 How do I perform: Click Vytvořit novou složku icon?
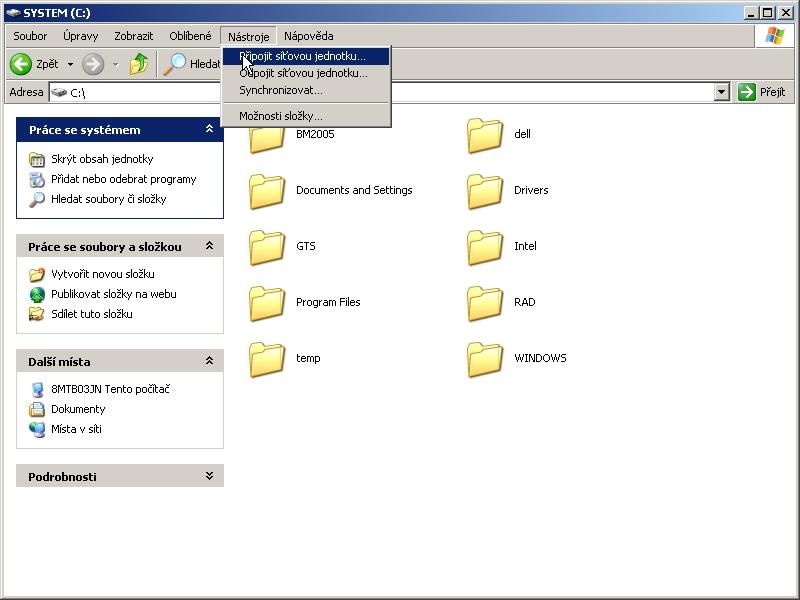pyautogui.click(x=37, y=274)
